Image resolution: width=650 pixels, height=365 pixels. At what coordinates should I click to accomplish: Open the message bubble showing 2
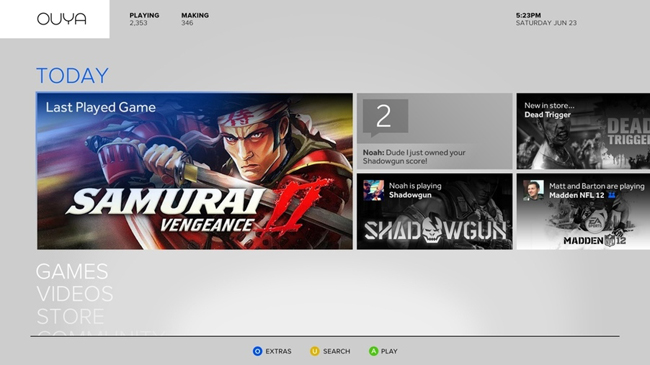pos(385,118)
